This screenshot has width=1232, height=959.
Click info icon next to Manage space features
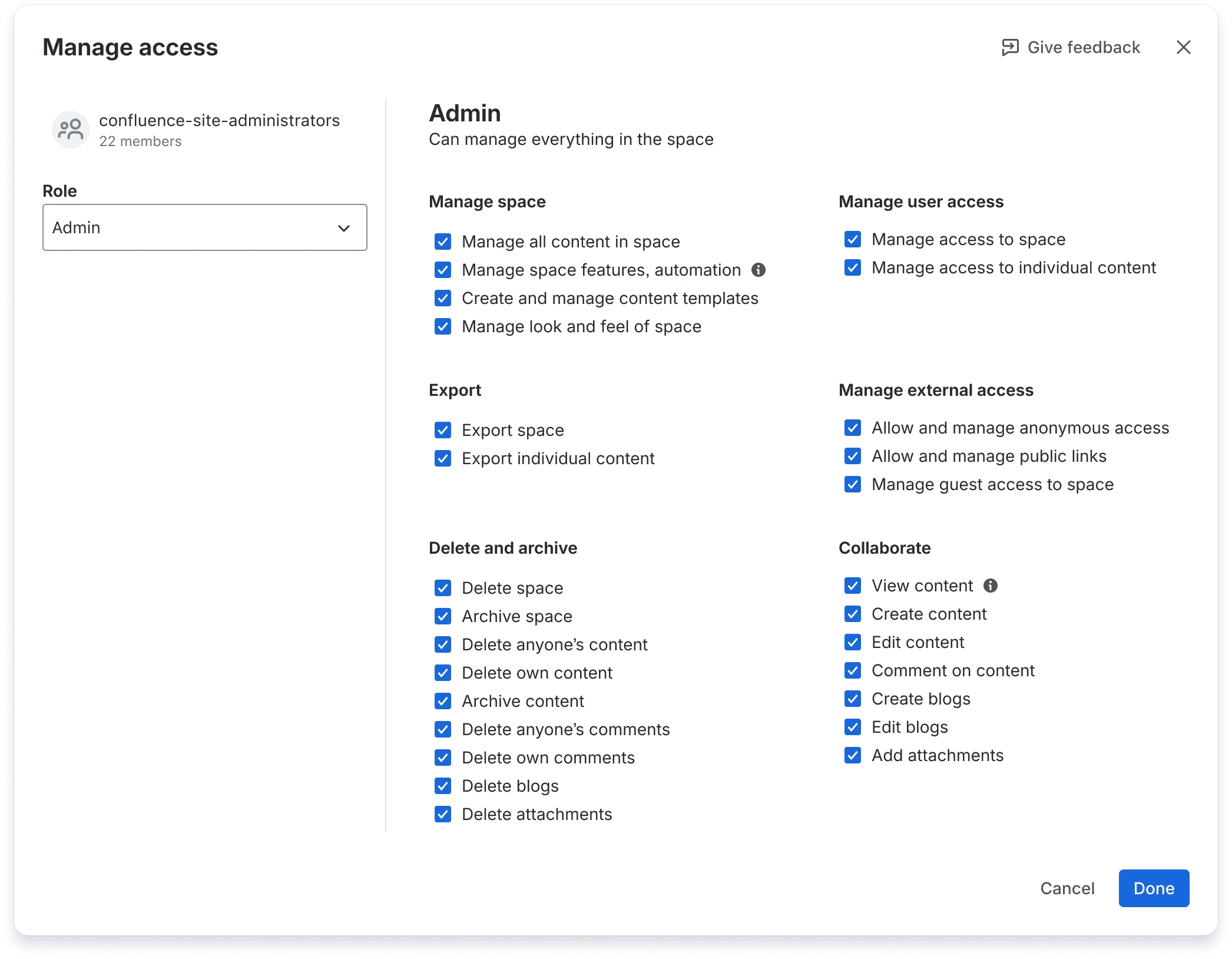point(759,270)
